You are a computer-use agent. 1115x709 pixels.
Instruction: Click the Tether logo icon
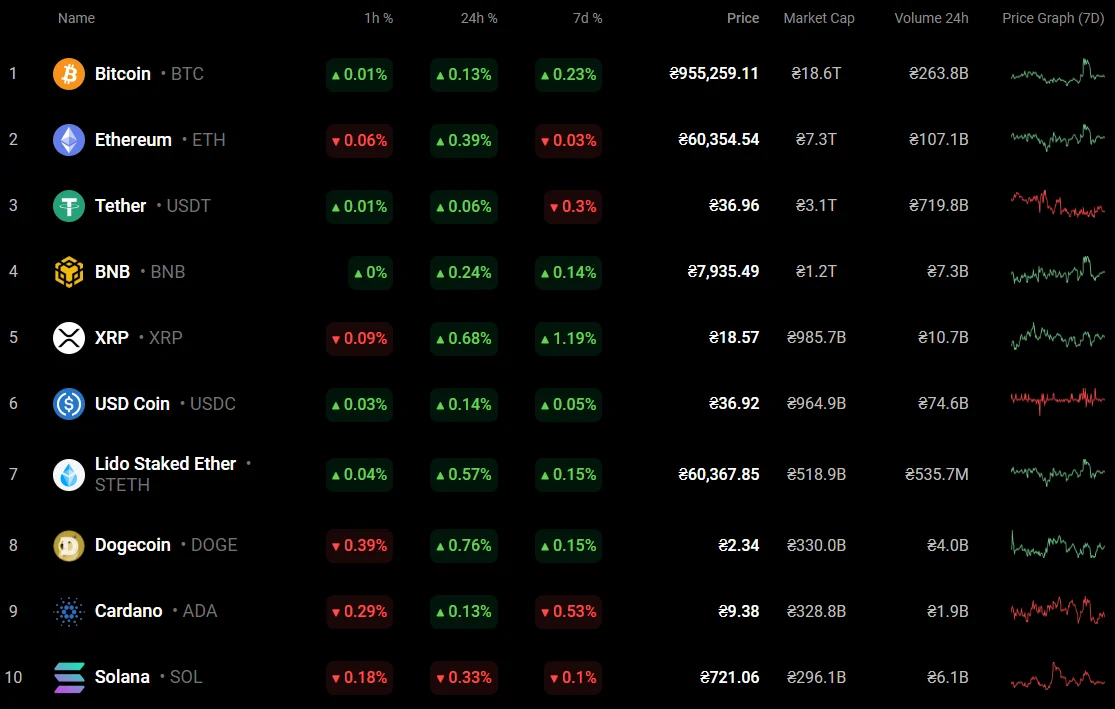coord(69,206)
